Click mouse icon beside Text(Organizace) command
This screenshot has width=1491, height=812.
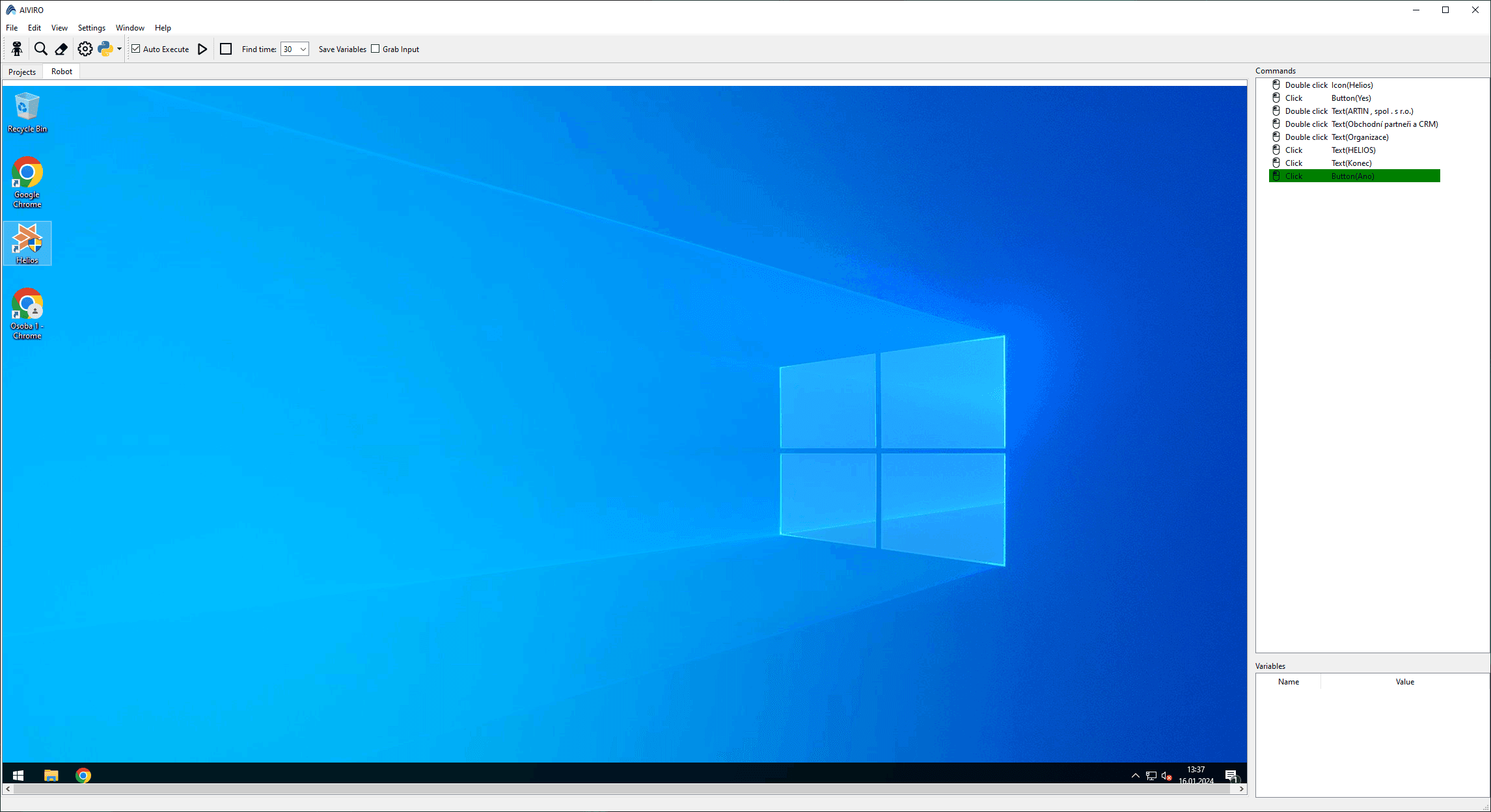coord(1276,137)
